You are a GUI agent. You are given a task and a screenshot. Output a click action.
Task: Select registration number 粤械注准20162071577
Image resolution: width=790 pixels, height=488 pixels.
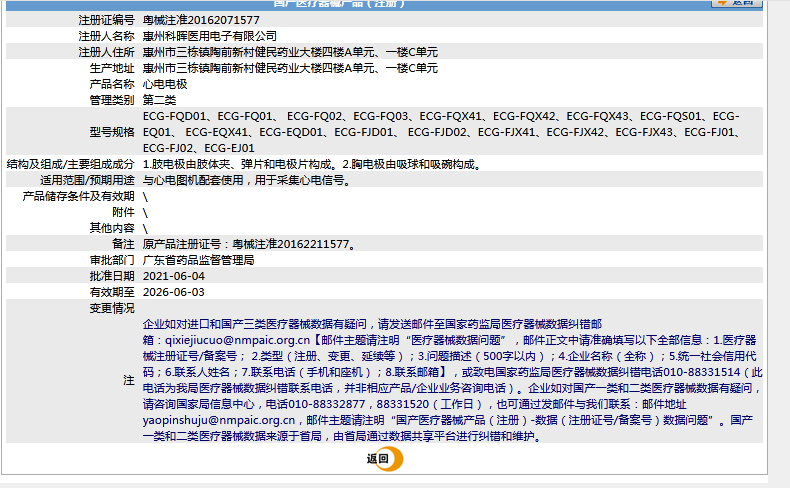click(201, 20)
